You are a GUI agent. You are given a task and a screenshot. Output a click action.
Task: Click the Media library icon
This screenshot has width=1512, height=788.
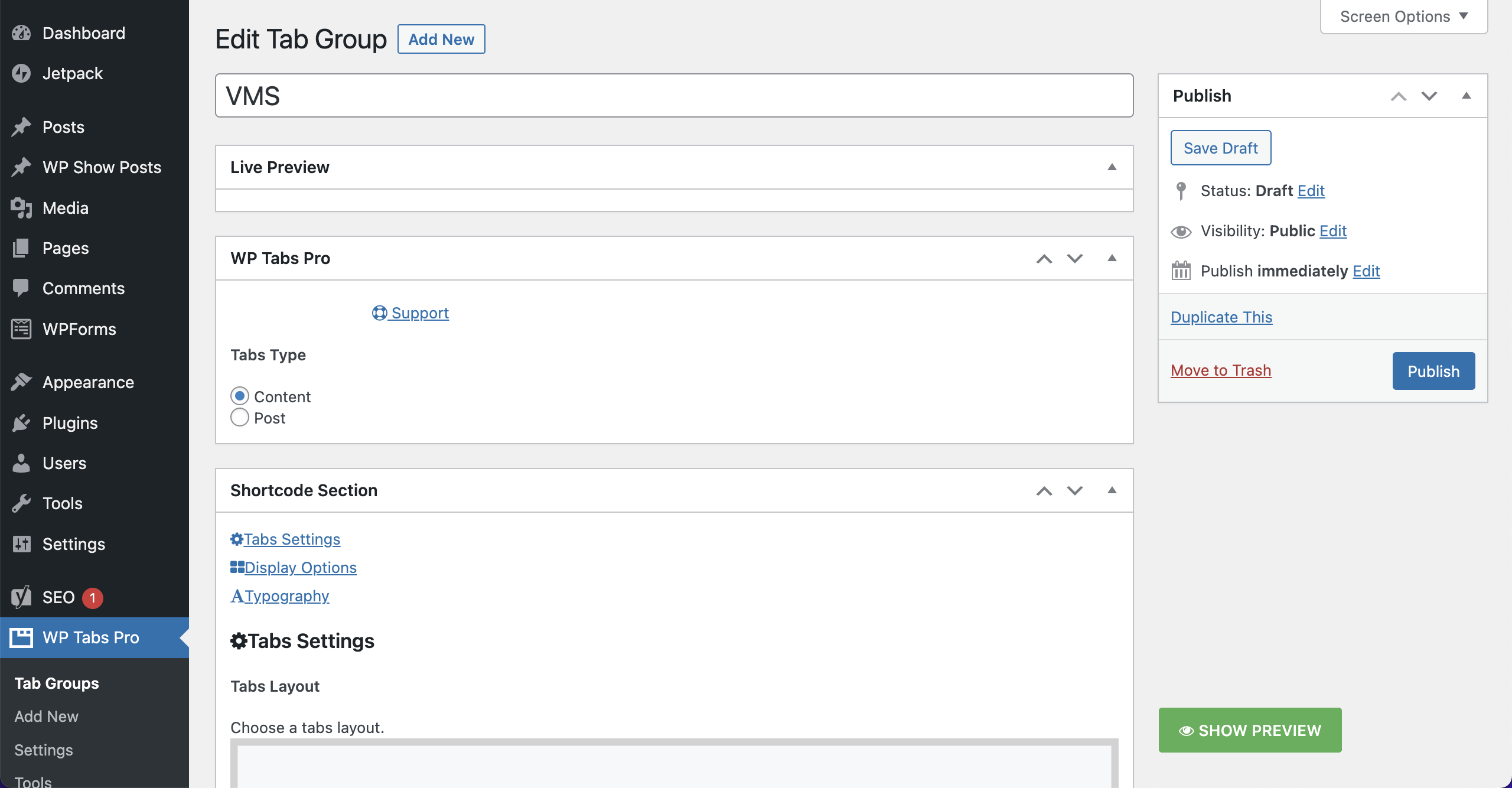tap(21, 208)
